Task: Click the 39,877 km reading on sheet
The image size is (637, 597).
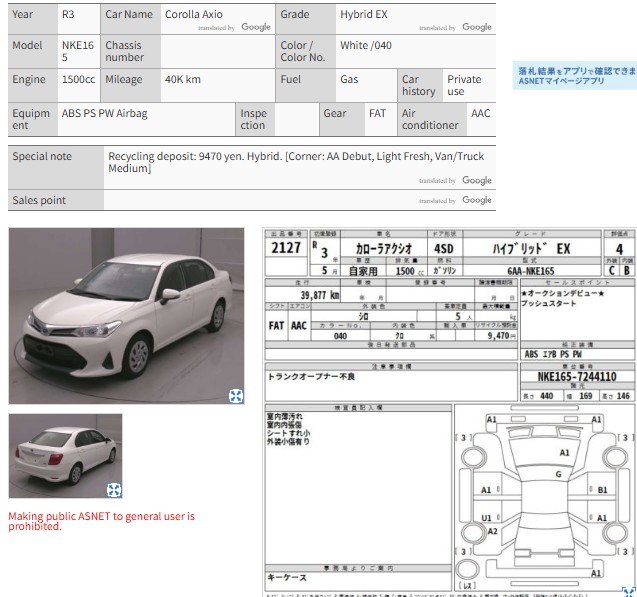Action: pos(320,295)
